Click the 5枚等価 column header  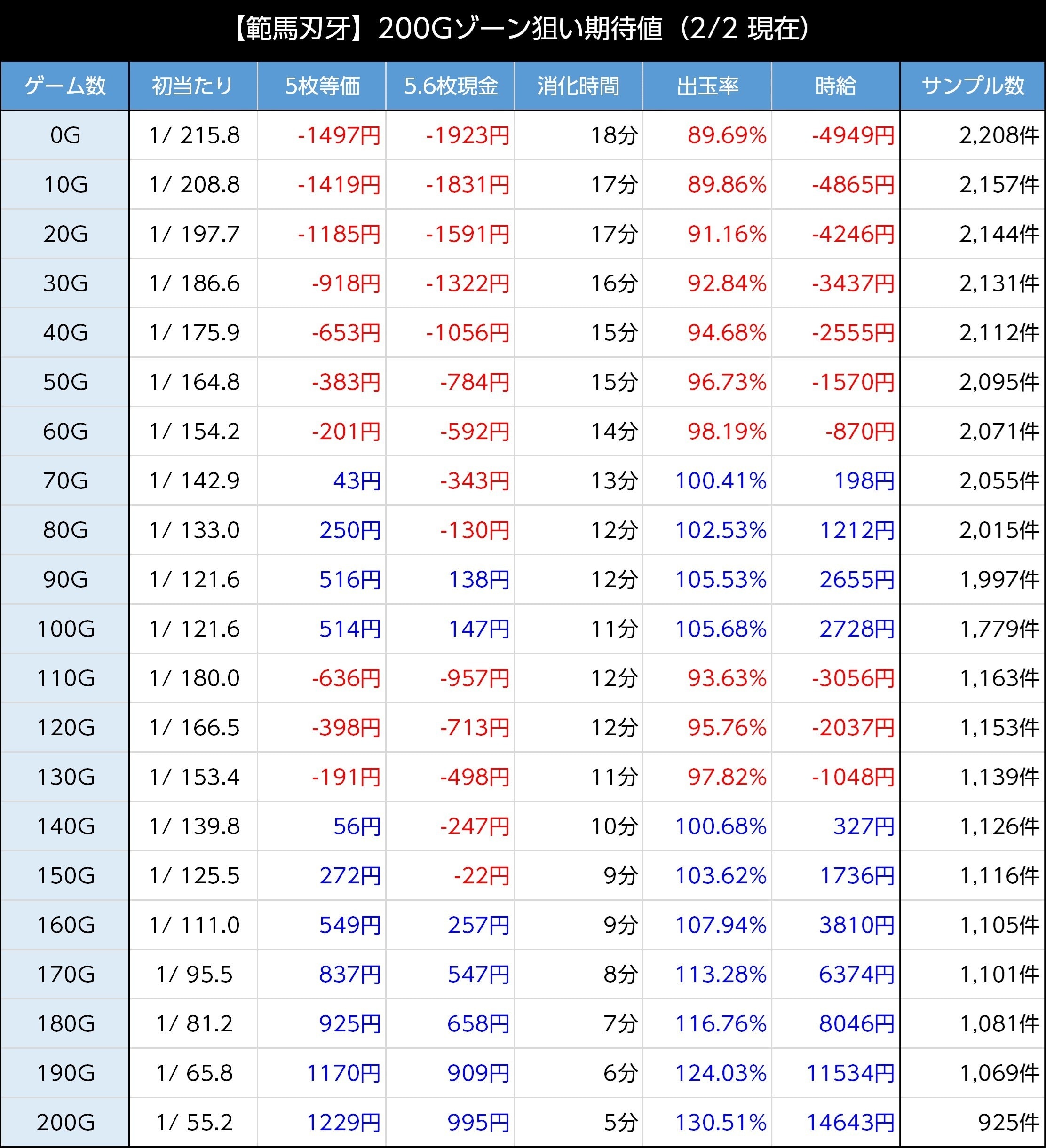(x=322, y=86)
